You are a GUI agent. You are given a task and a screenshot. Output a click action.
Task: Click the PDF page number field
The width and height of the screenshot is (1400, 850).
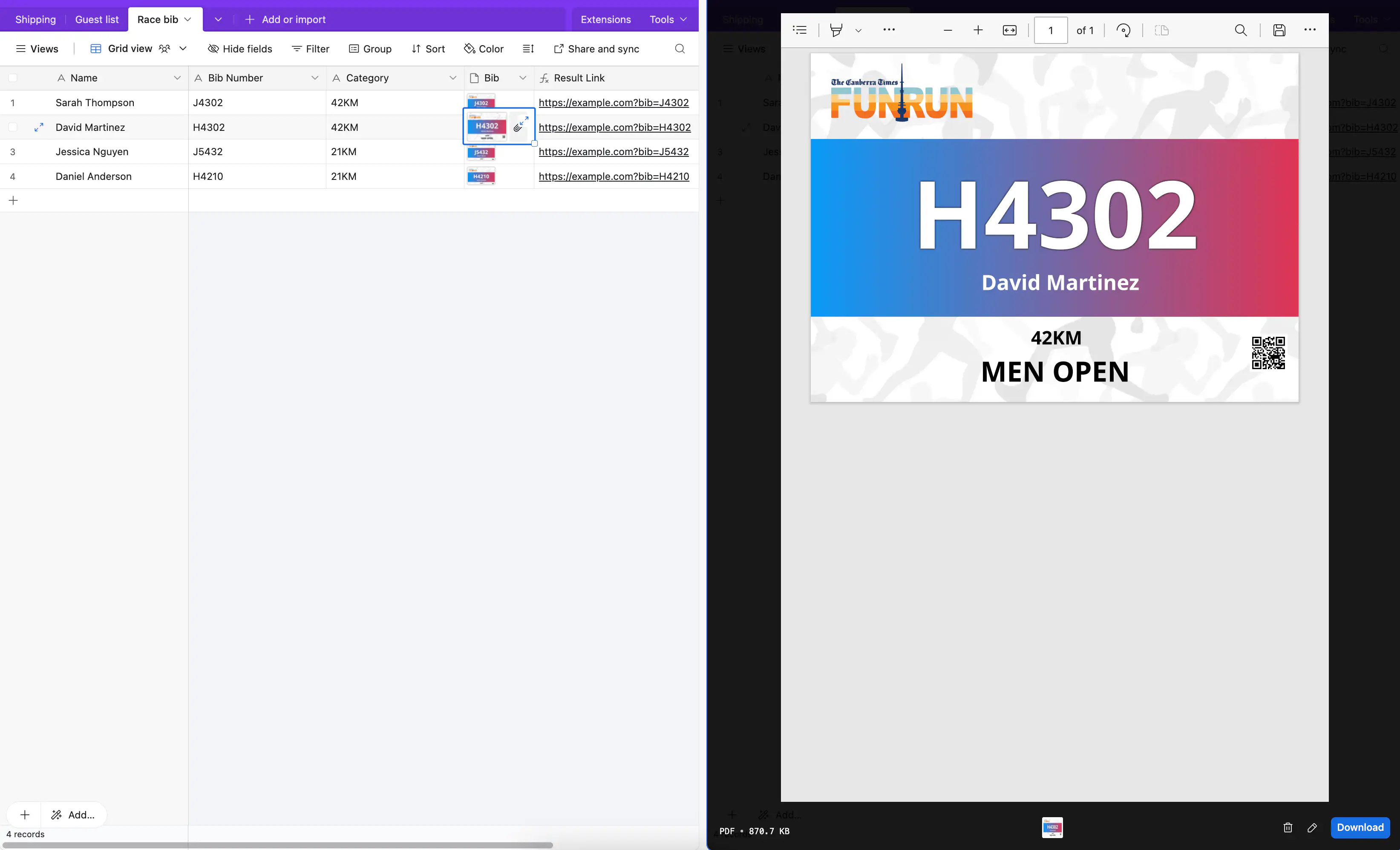[1051, 30]
